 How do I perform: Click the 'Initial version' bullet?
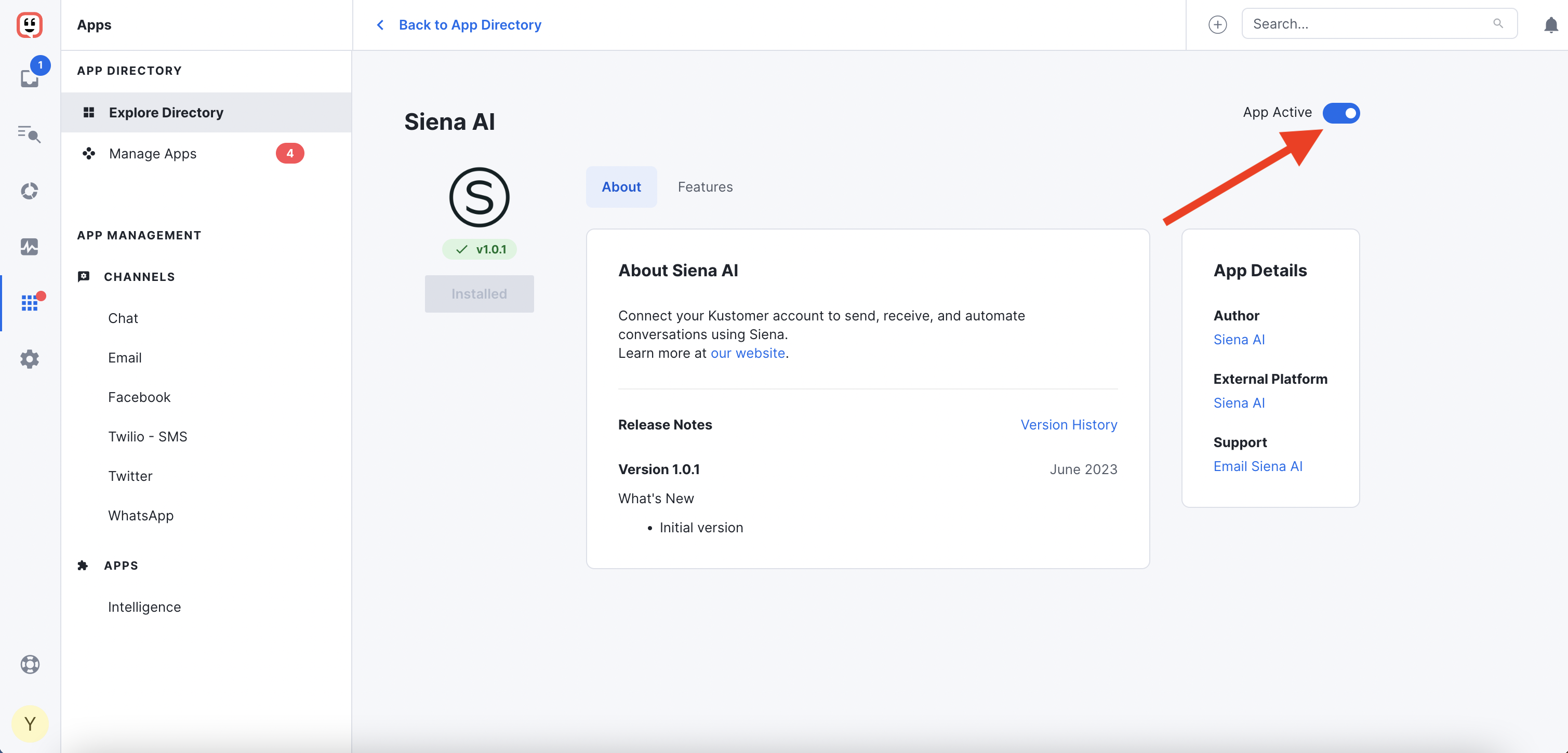[700, 528]
